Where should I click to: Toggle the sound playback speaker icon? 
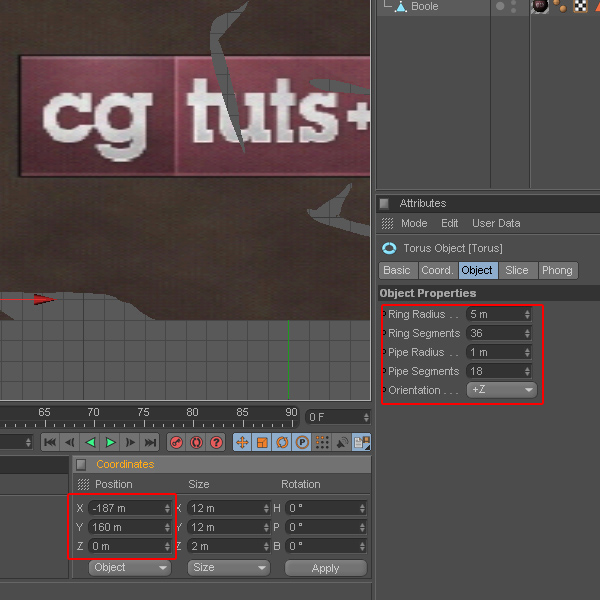(x=342, y=443)
